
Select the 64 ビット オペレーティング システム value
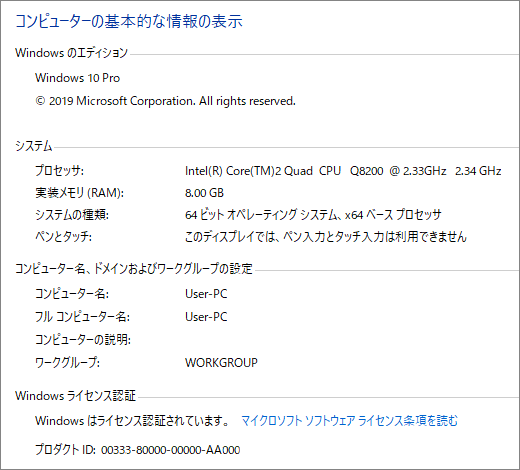pos(313,215)
